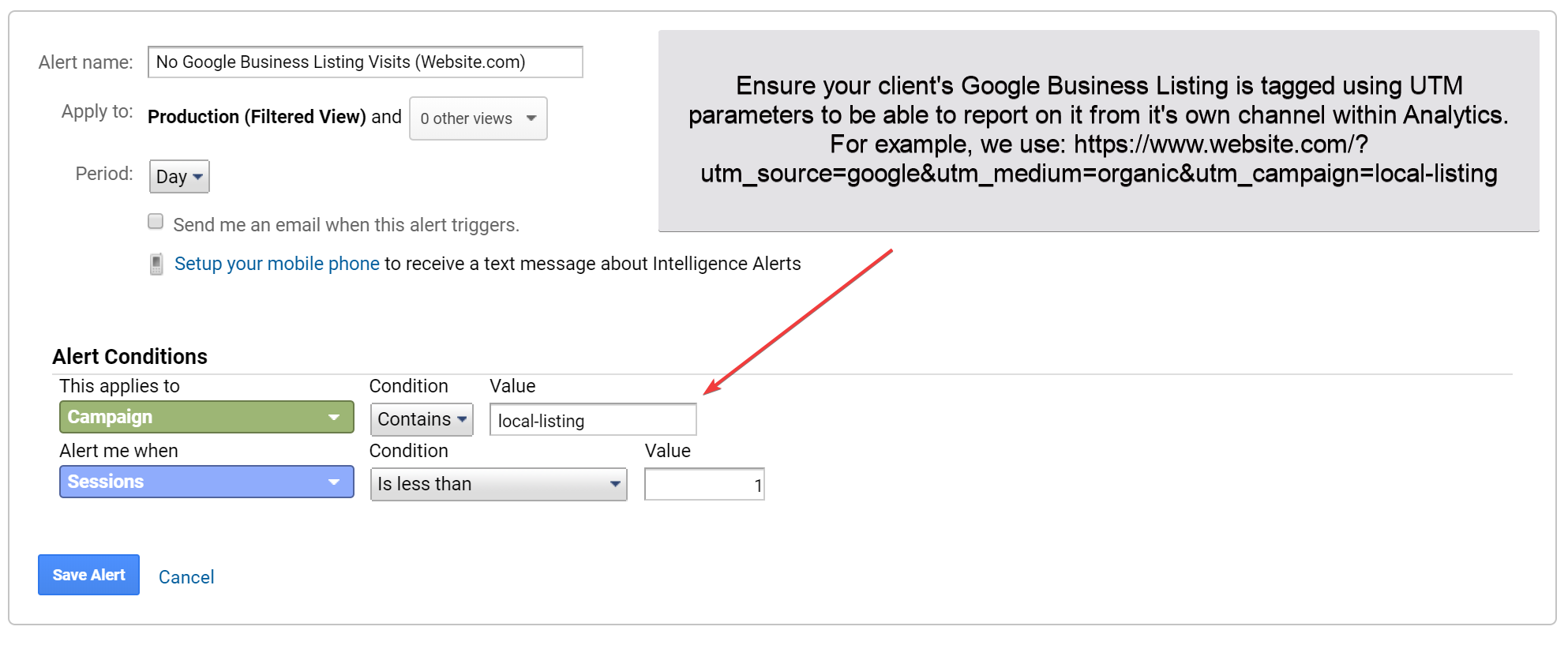Click the Save Alert button
This screenshot has height=649, width=1568.
[x=88, y=575]
